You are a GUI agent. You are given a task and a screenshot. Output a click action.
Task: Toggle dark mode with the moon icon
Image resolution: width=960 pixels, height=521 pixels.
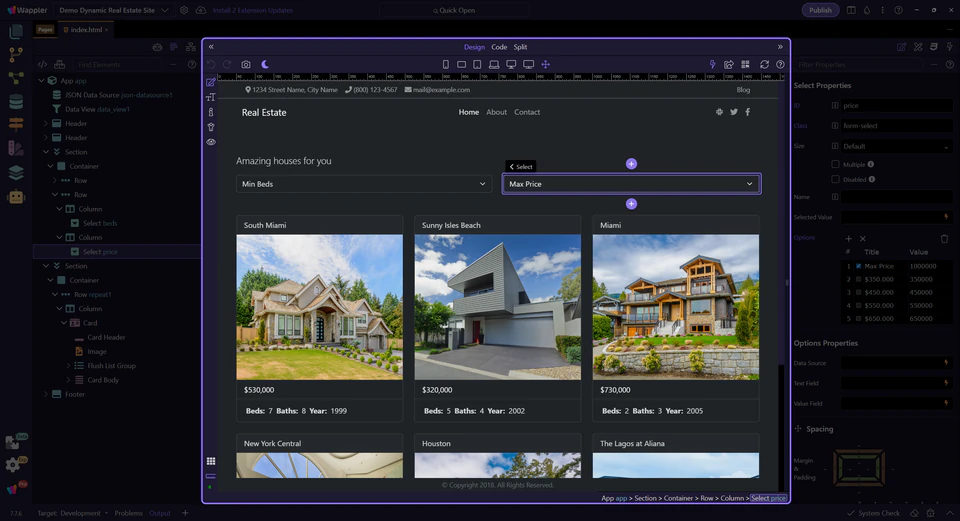tap(266, 64)
